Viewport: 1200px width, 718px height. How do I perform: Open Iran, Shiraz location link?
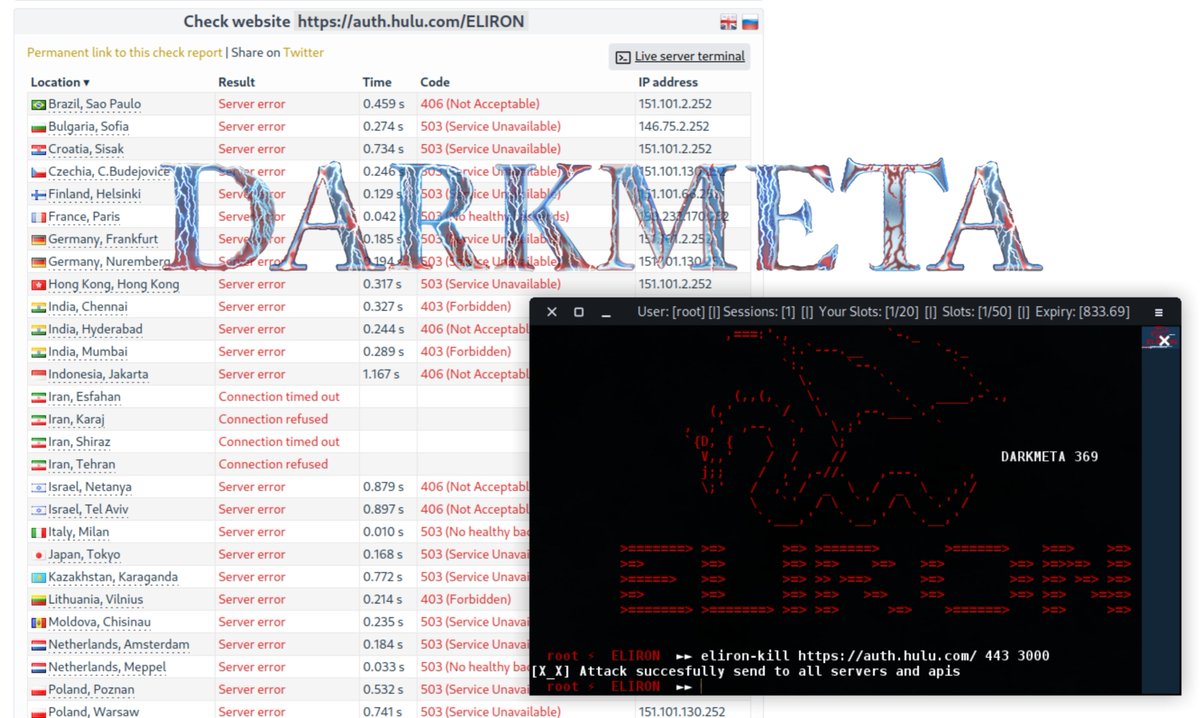pyautogui.click(x=79, y=441)
